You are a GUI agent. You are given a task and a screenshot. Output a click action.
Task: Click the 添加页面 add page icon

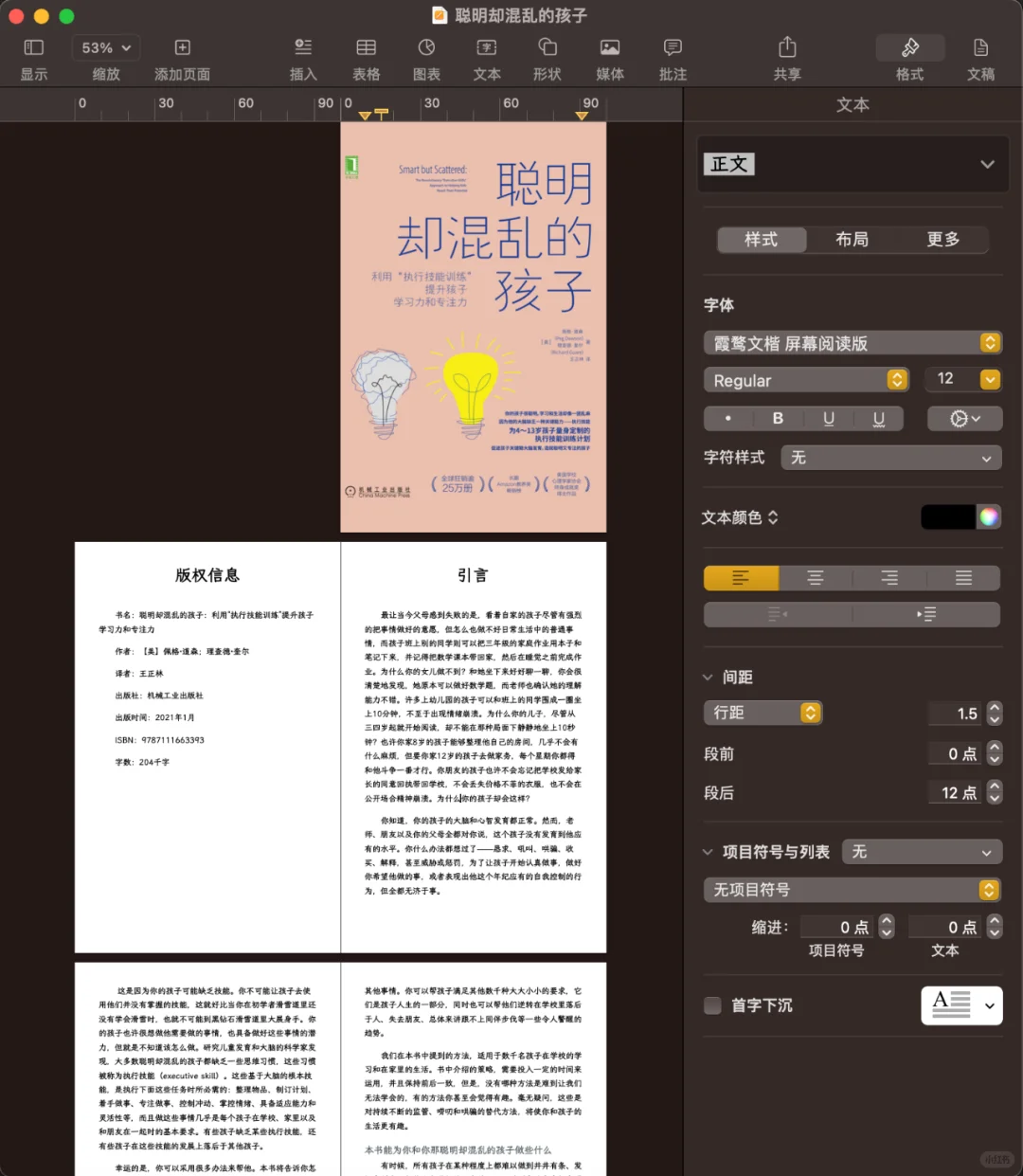click(x=183, y=47)
